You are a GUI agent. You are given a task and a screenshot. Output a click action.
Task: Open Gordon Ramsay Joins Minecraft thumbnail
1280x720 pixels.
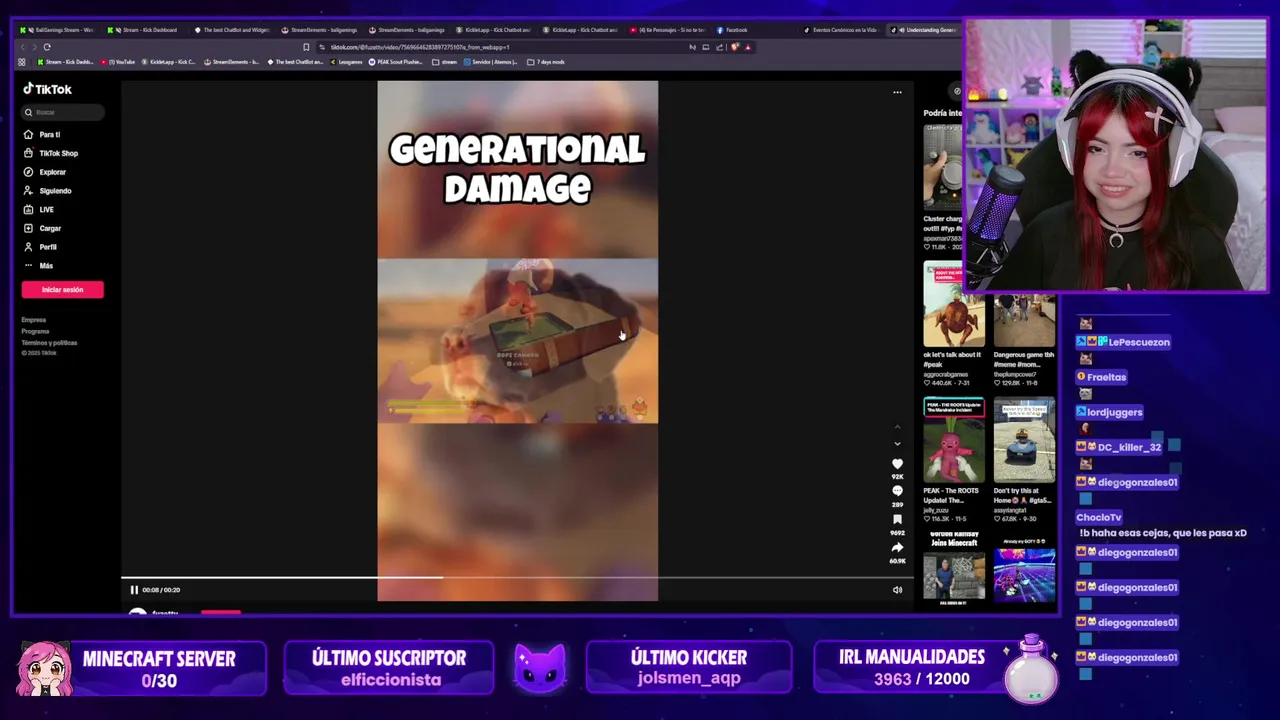point(953,568)
